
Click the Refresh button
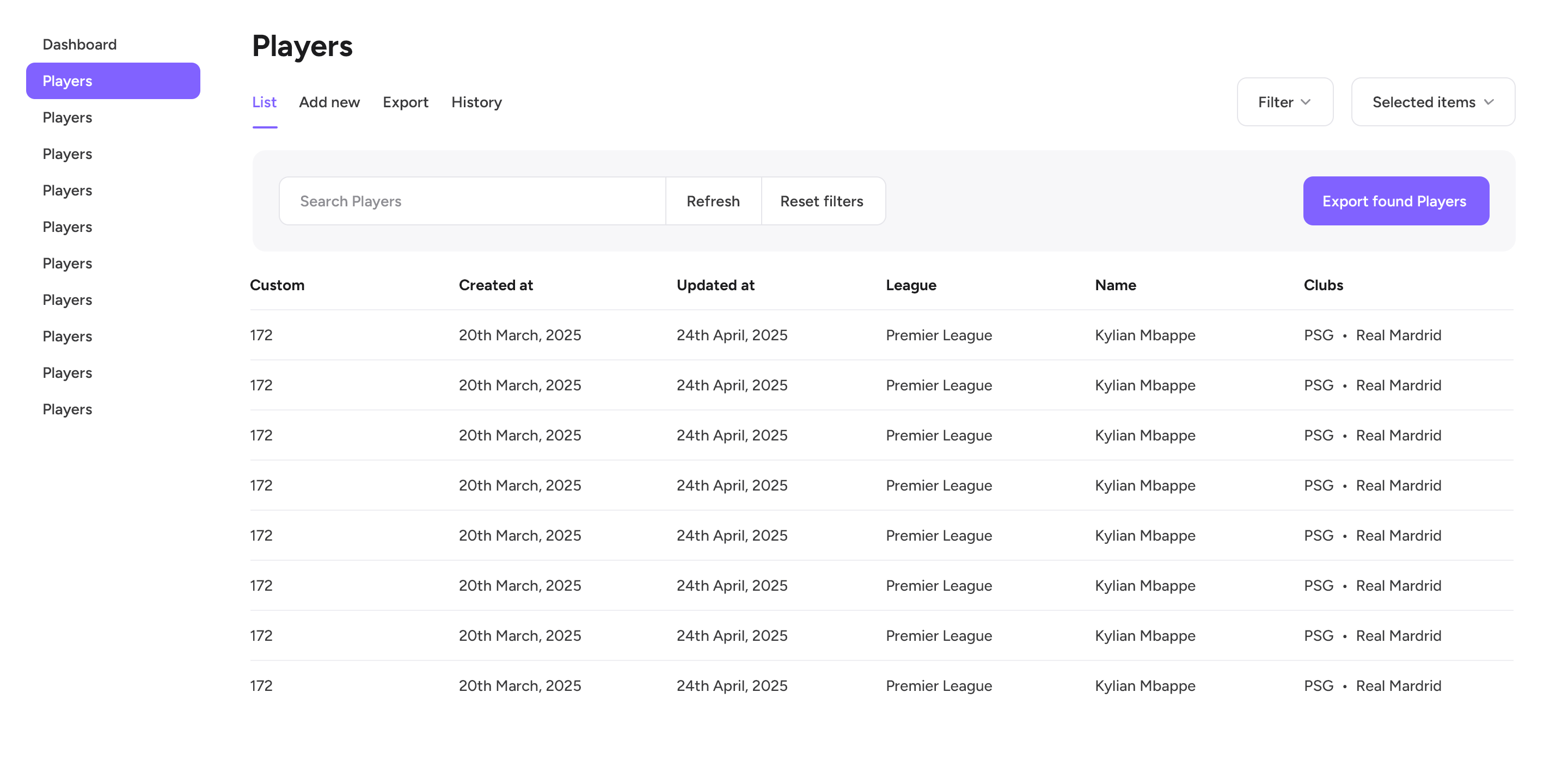713,201
